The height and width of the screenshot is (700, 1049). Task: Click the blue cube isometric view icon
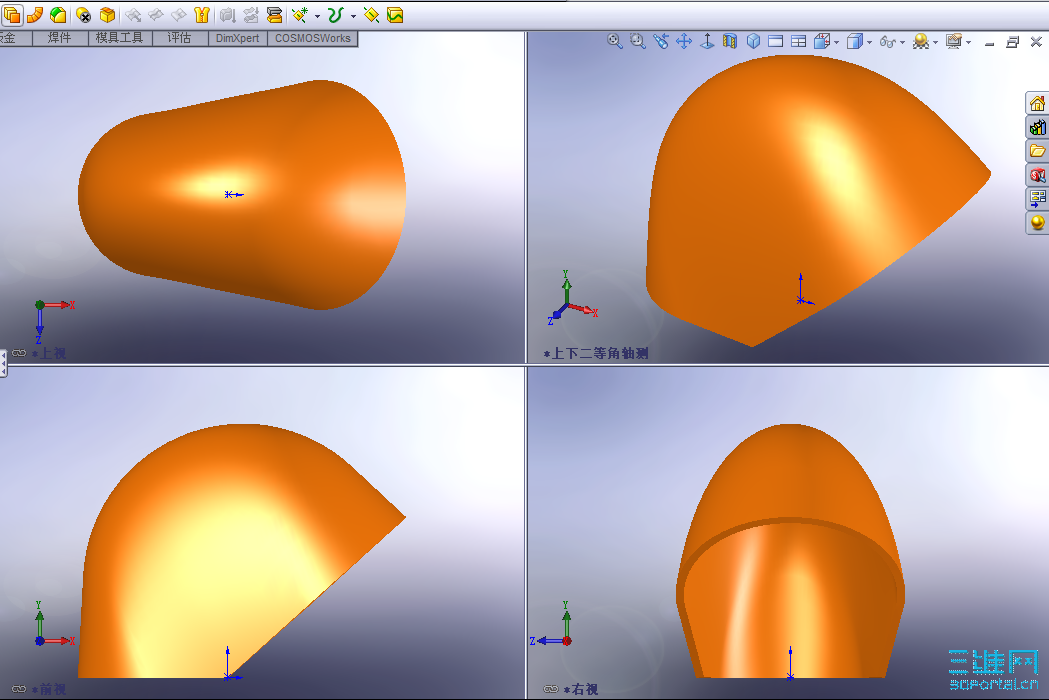click(x=753, y=41)
